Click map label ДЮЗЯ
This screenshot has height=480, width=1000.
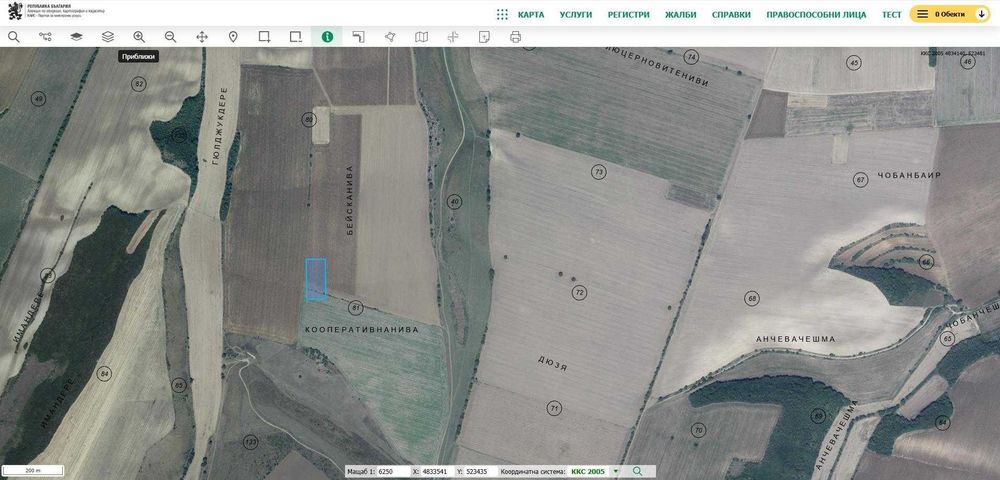pos(552,365)
